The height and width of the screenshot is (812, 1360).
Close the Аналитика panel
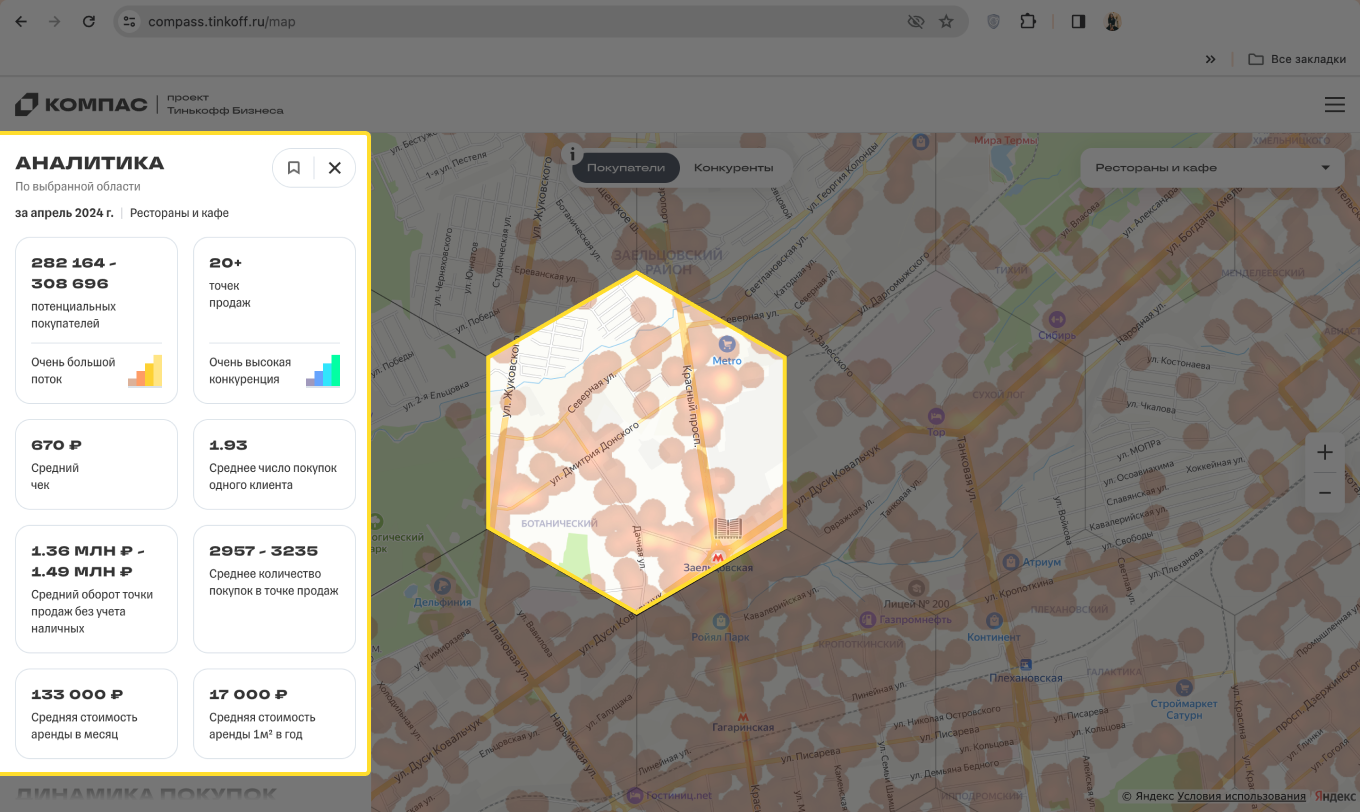(x=335, y=168)
